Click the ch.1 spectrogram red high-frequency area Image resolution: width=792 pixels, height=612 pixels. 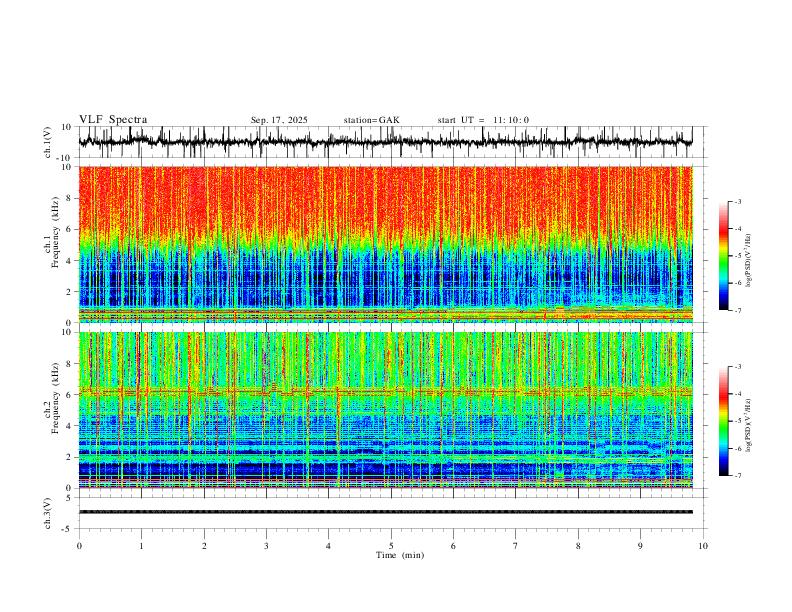pyautogui.click(x=386, y=199)
